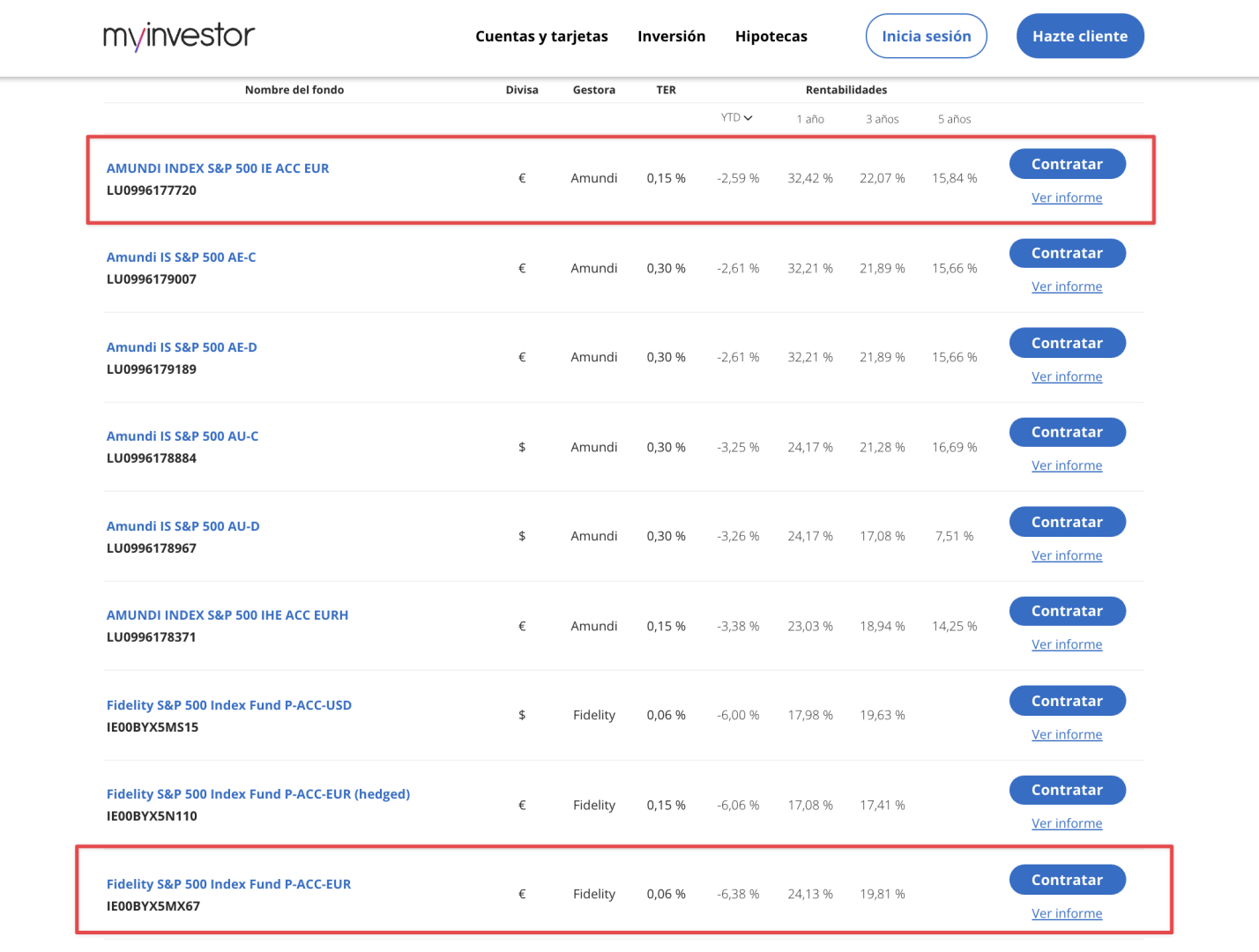Select the ISIN text LU0996178371
This screenshot has height=952, width=1259.
[152, 637]
